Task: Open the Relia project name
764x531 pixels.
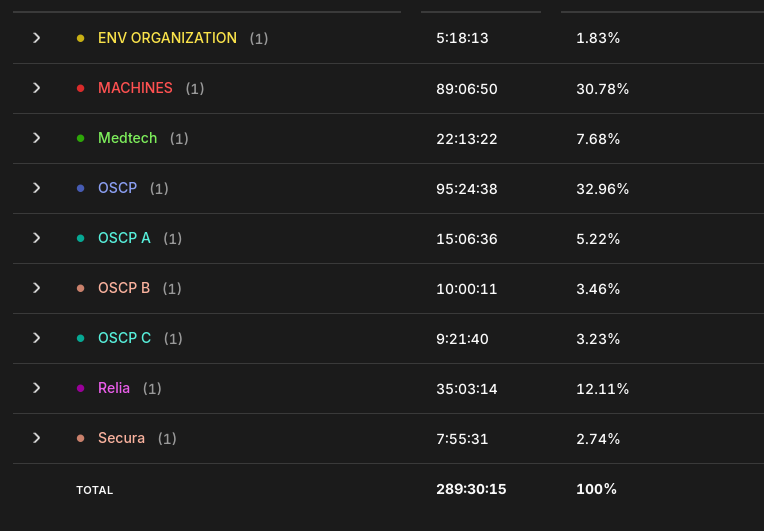Action: point(114,388)
